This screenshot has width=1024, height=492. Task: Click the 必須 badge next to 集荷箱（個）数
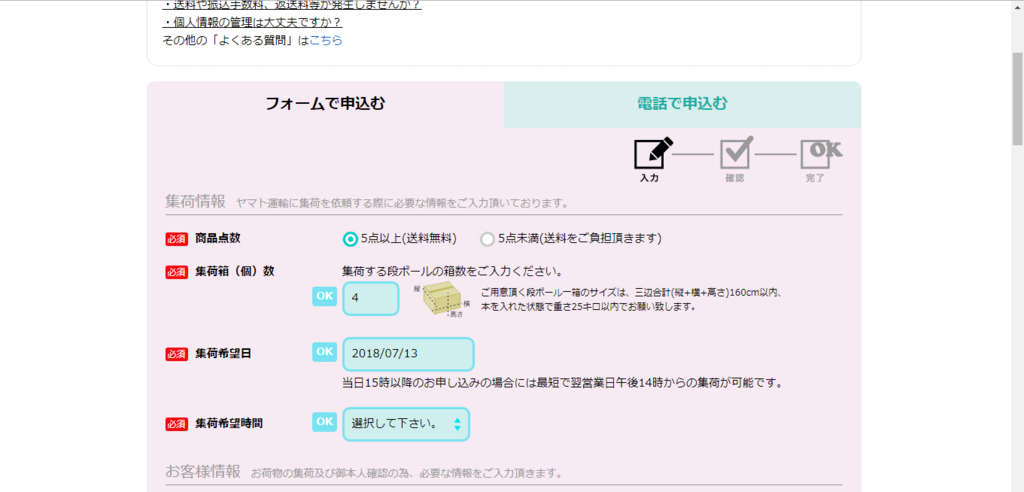point(176,272)
